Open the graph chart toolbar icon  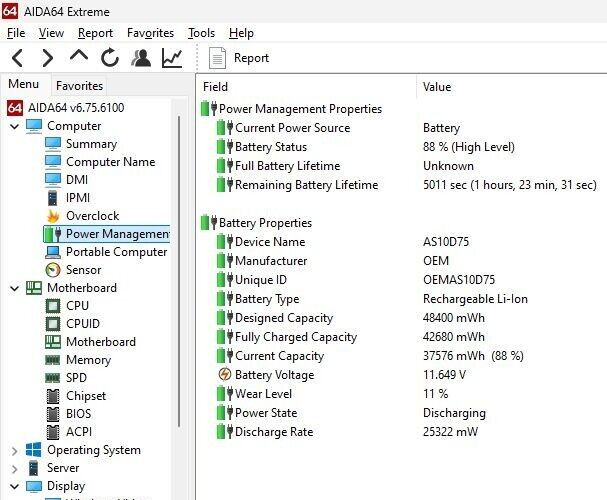[172, 58]
